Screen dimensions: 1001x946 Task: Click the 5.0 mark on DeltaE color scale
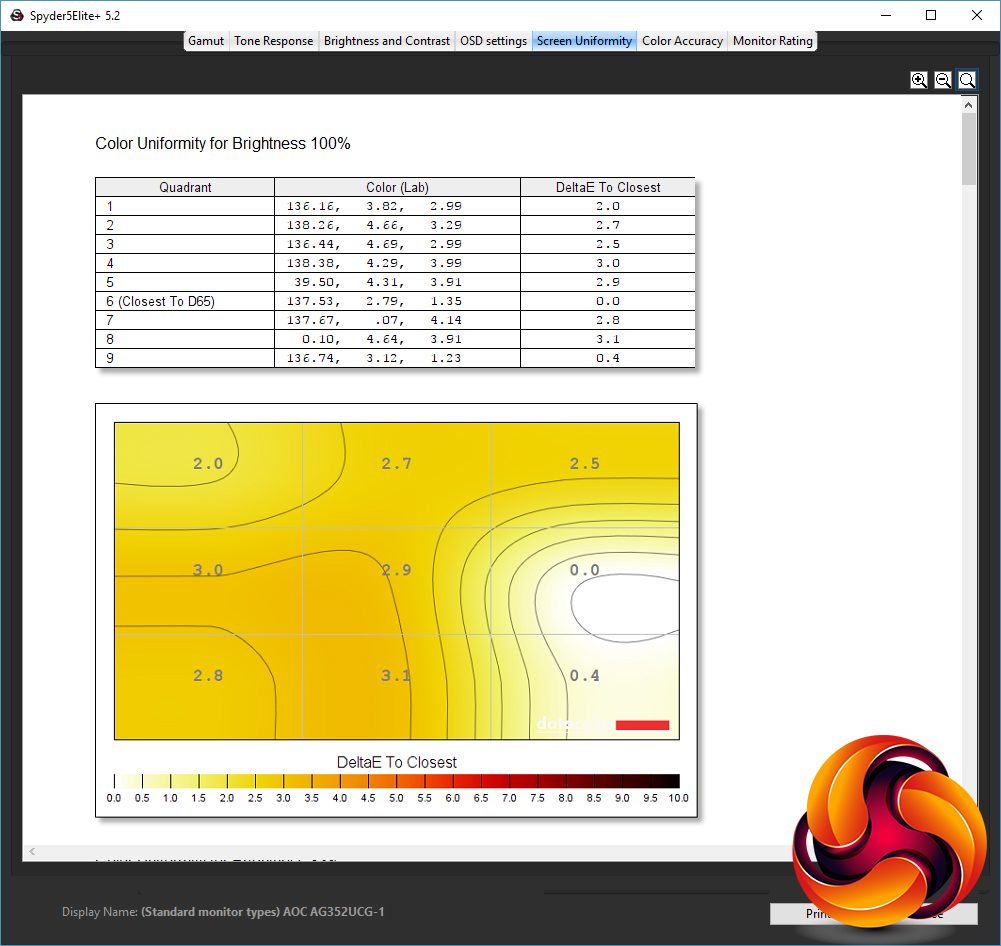[396, 798]
